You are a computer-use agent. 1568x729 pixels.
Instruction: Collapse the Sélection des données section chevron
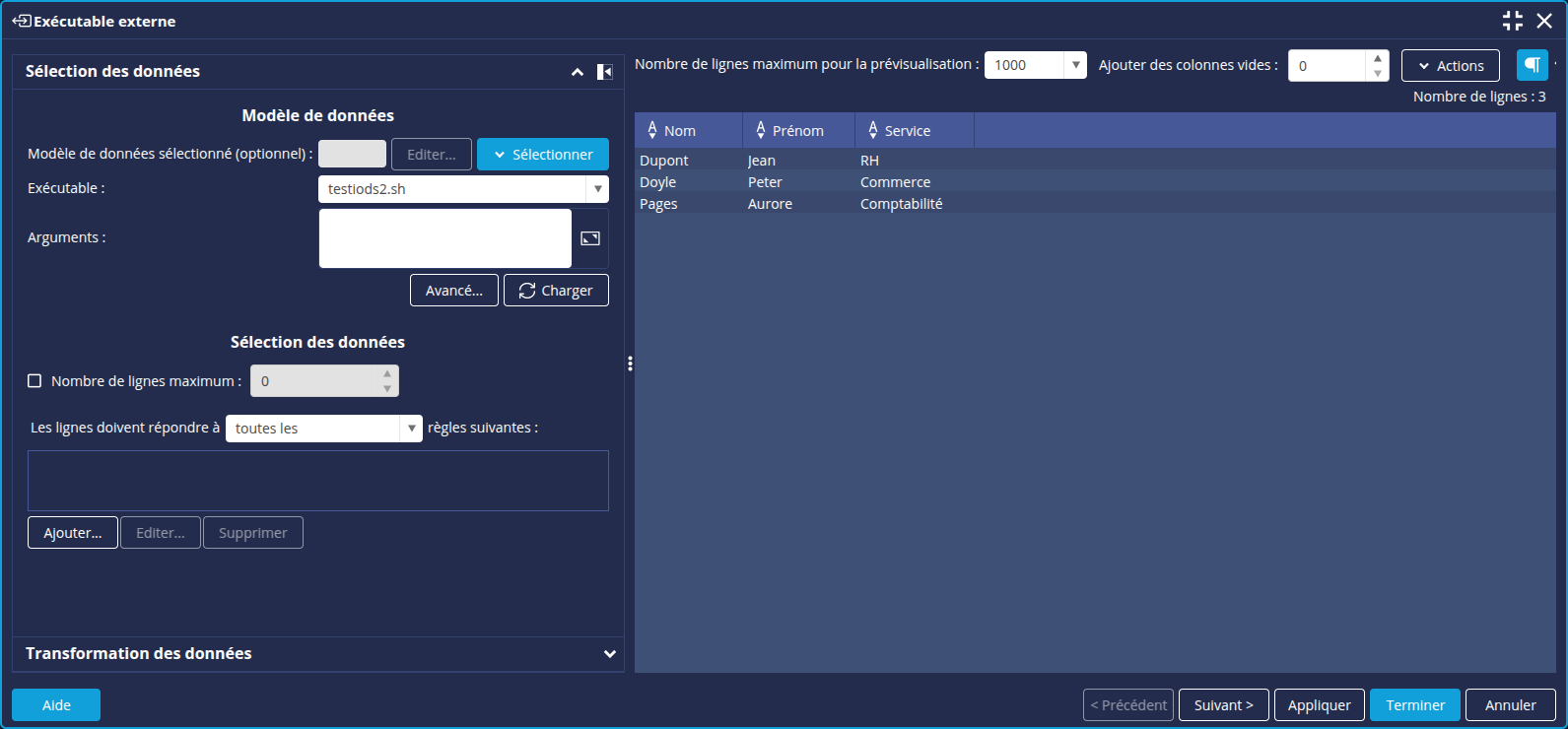pos(578,72)
